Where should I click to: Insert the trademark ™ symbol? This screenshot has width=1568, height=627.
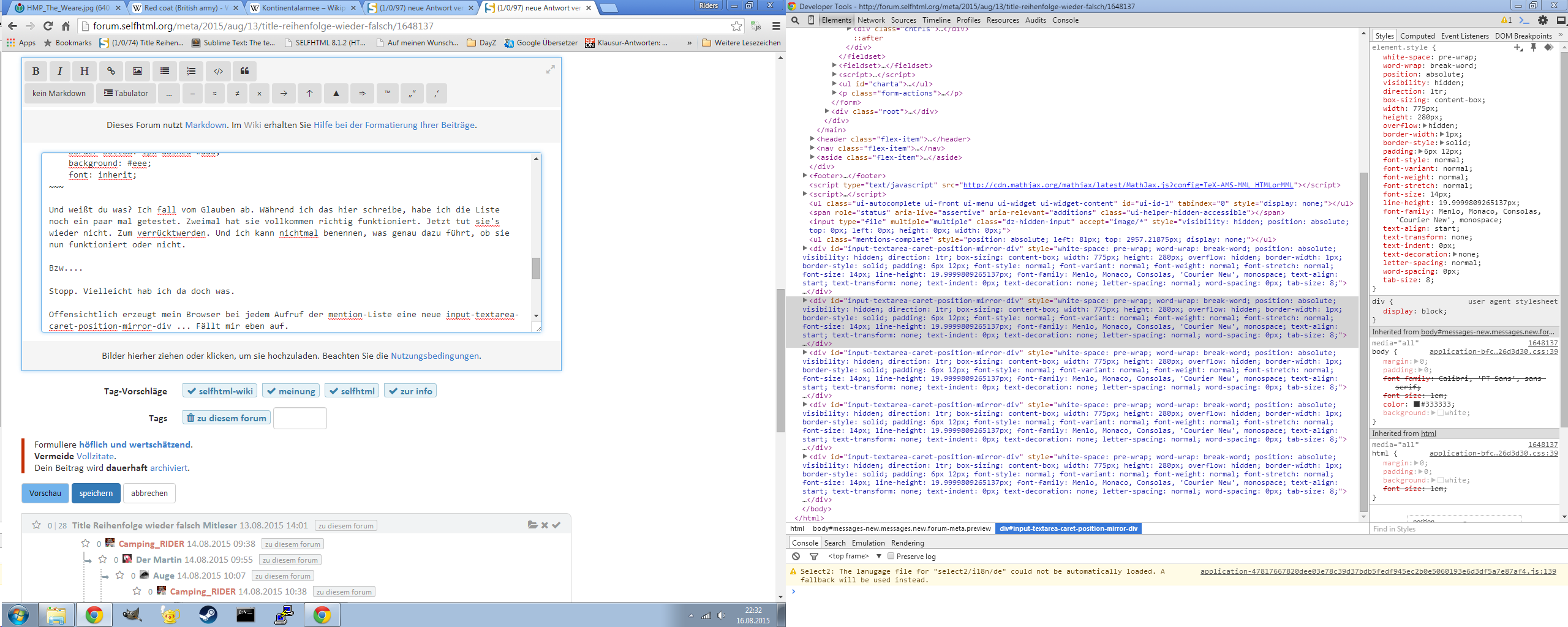click(x=387, y=94)
